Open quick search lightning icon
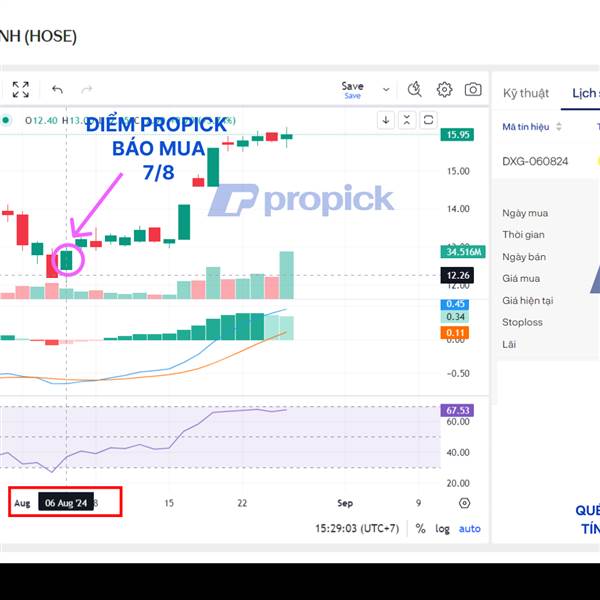The width and height of the screenshot is (600, 600). click(414, 89)
